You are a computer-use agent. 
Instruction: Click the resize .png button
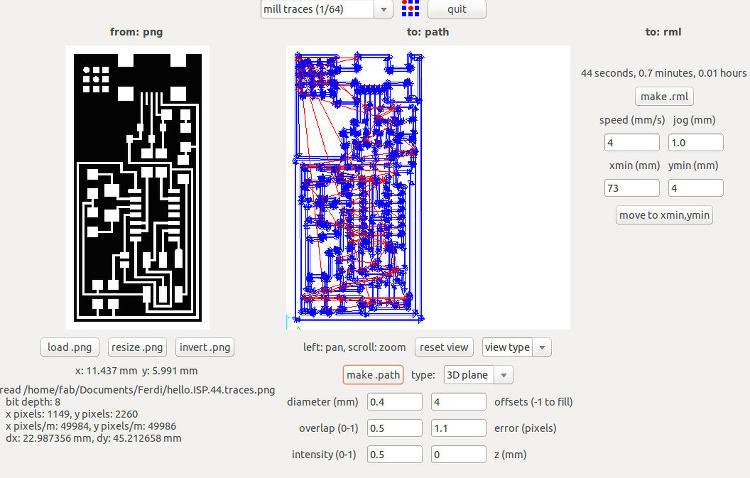coord(137,347)
